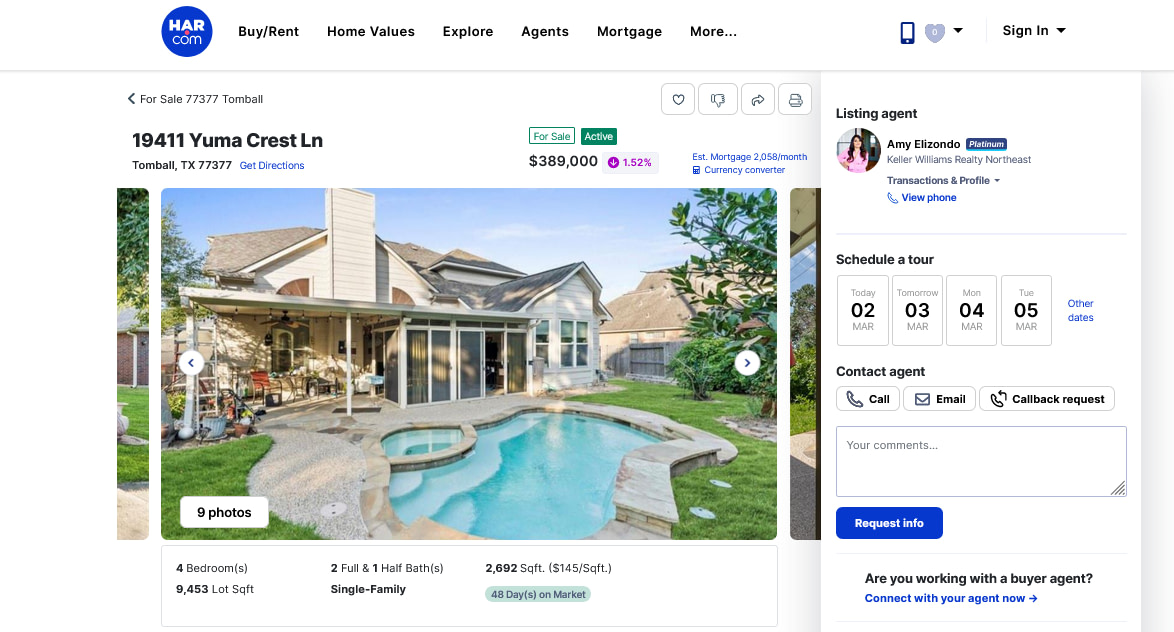
Task: Click into the Your comments text box
Action: click(981, 461)
